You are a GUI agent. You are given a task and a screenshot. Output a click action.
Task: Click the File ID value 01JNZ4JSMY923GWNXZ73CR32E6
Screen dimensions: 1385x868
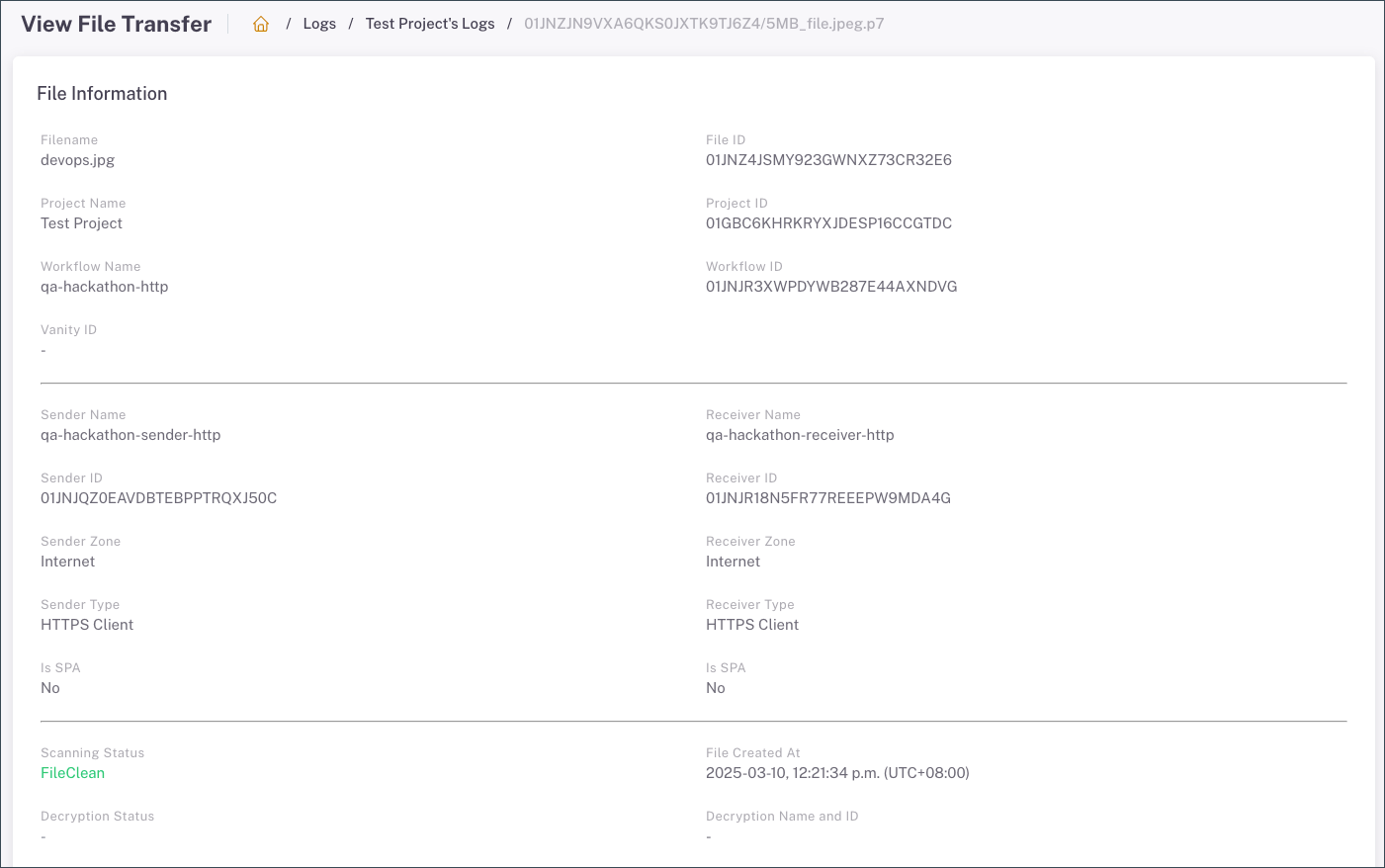[828, 160]
